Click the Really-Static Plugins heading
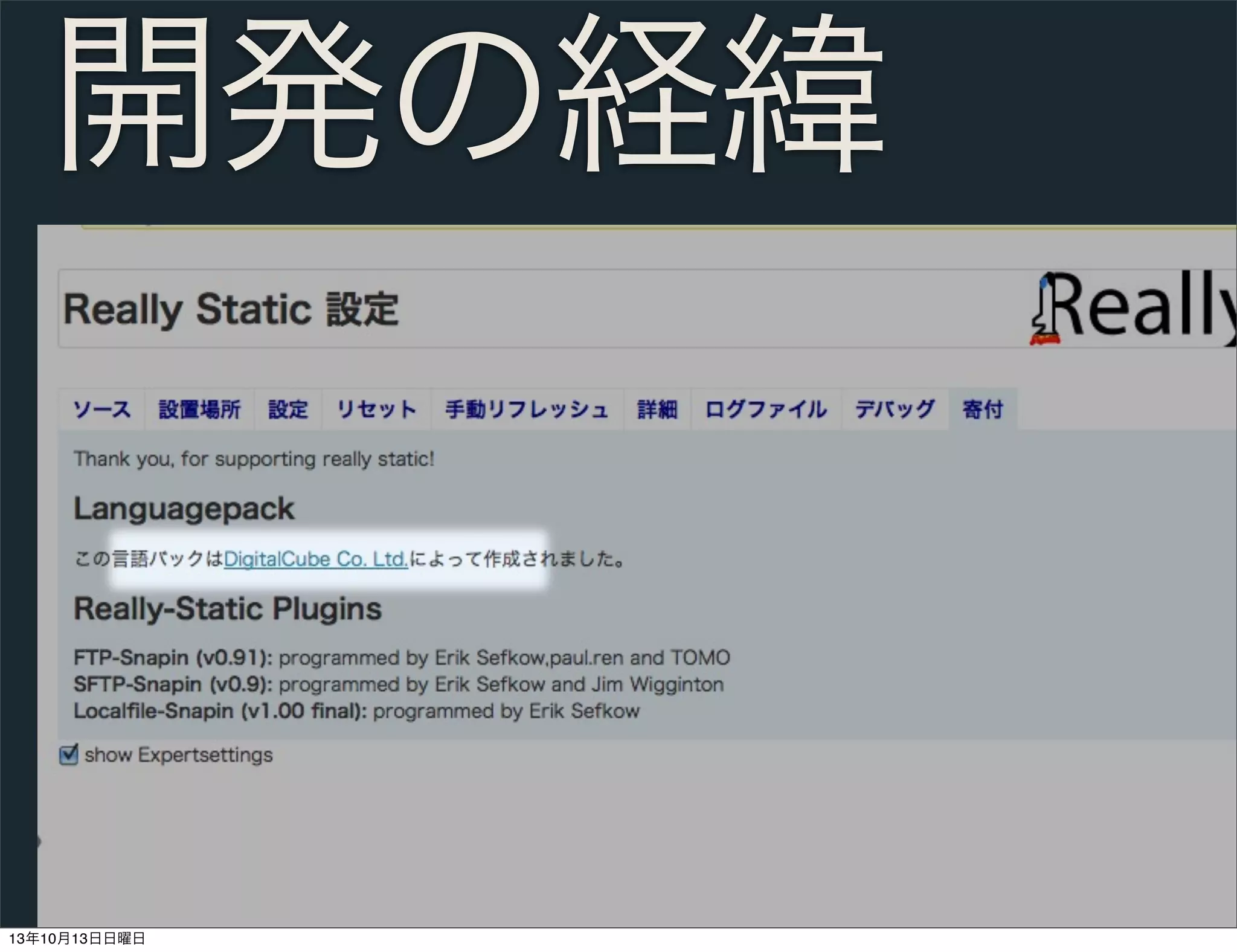Image resolution: width=1237 pixels, height=952 pixels. pos(228,608)
